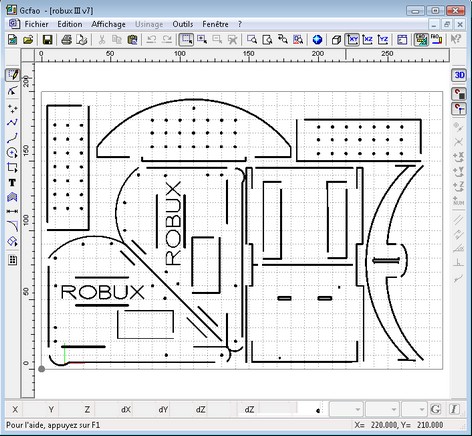The width and height of the screenshot is (472, 436).
Task: Save the drawing with the floppy disk icon
Action: click(x=47, y=40)
